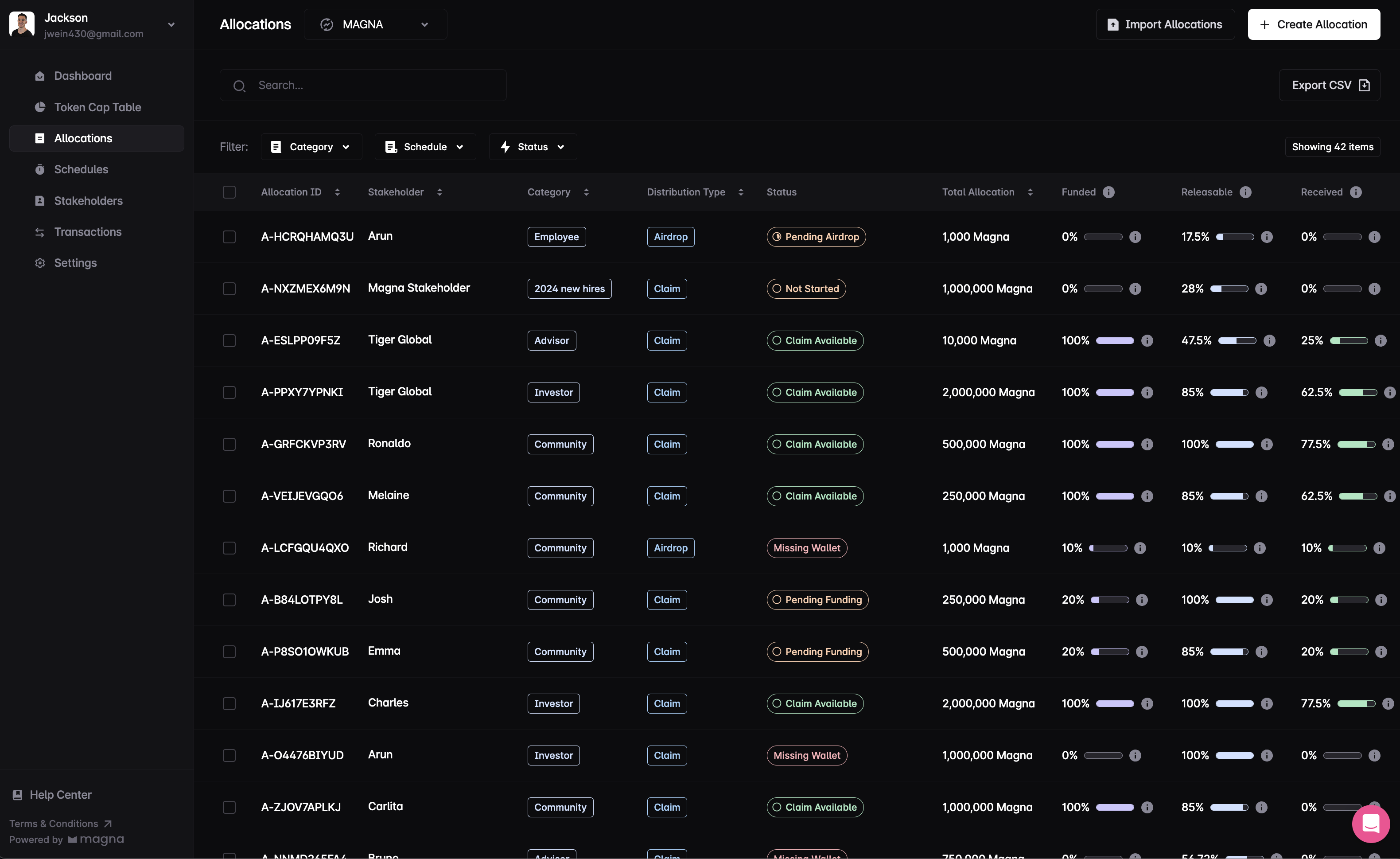Check the A-HCRQHAMQ3U row checkbox
The image size is (1400, 859).
pos(229,237)
